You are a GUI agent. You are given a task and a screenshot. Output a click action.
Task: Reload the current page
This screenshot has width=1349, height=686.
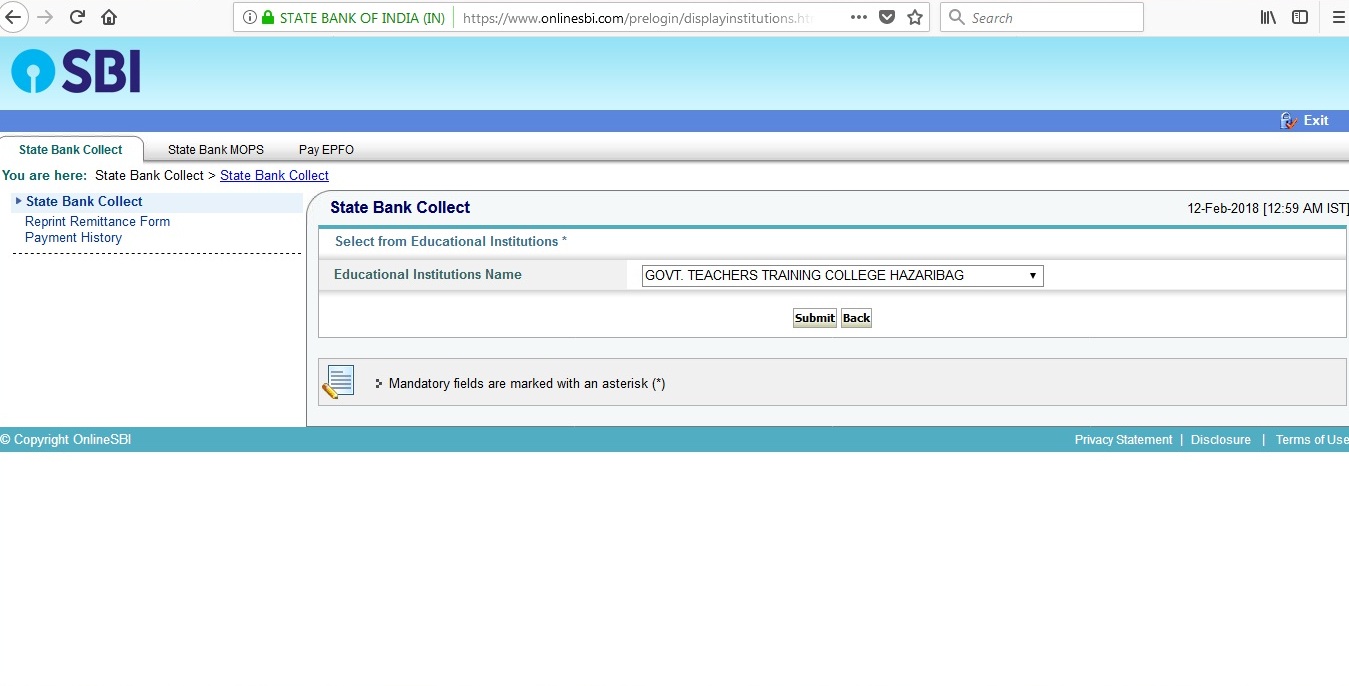click(77, 17)
